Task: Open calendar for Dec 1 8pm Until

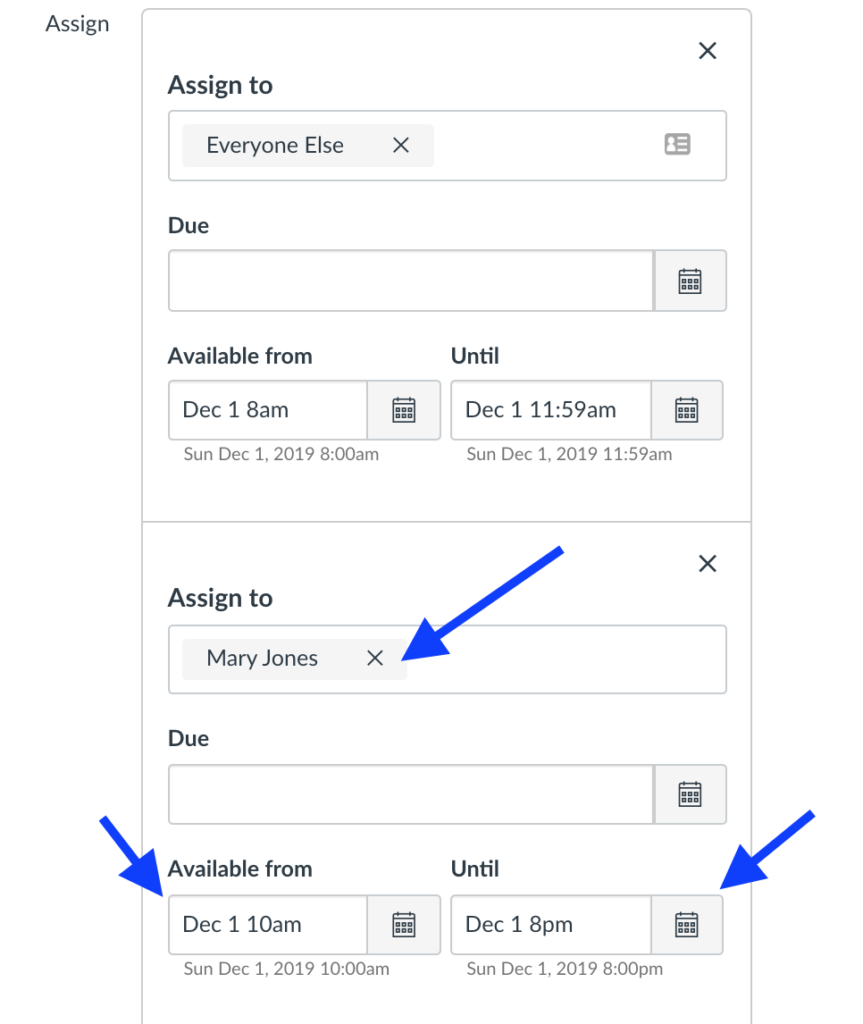Action: (x=687, y=924)
